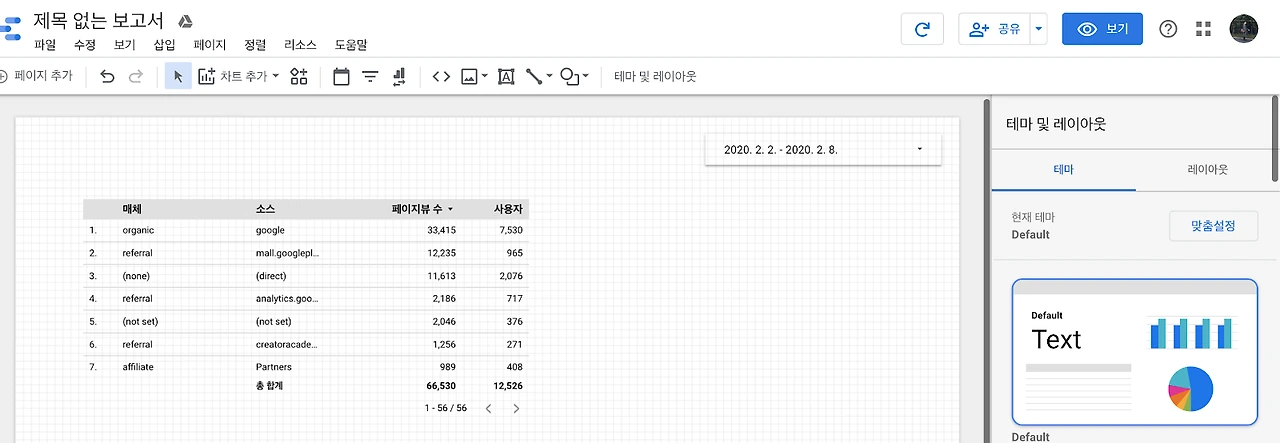Go to next table page arrow

516,408
